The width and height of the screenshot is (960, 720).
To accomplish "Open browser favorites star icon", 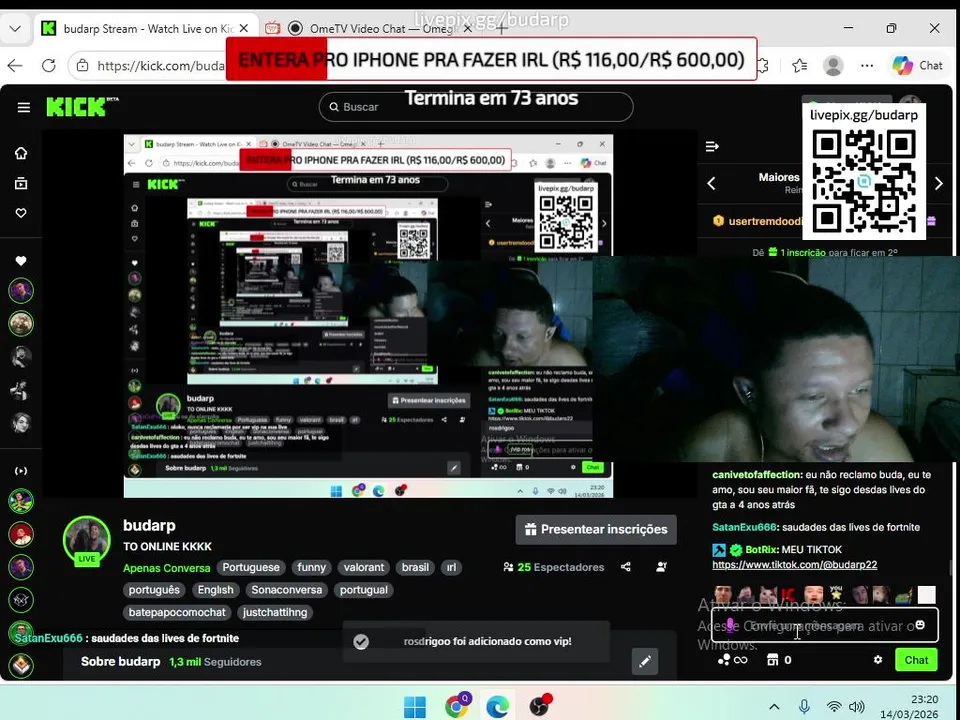I will pyautogui.click(x=800, y=66).
